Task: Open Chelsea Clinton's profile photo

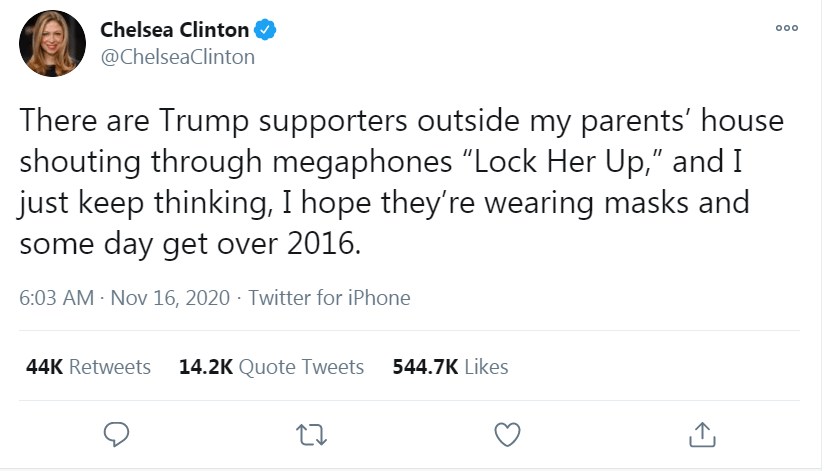Action: tap(53, 44)
